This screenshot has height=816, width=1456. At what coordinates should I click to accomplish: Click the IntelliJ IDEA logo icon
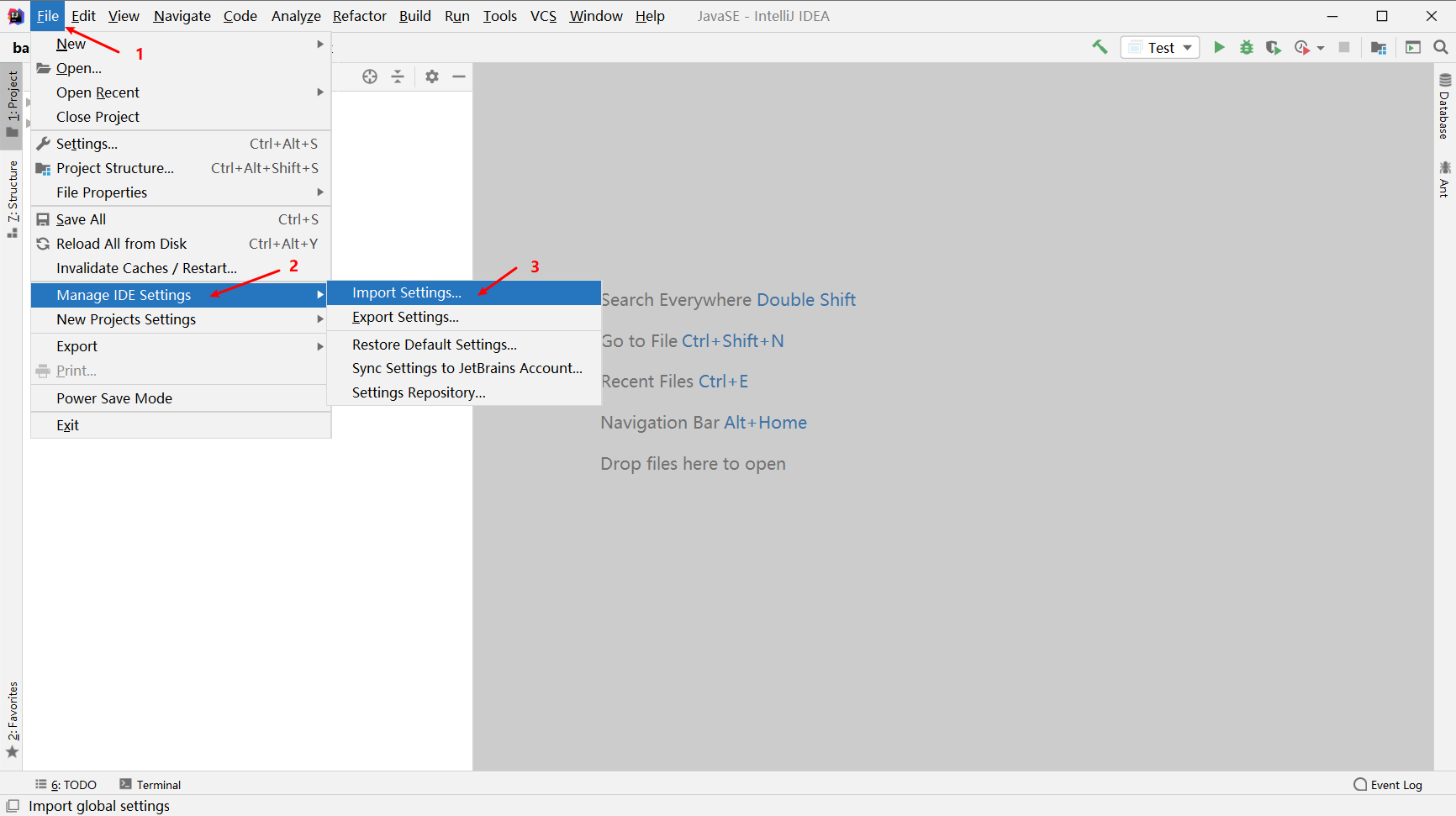(x=16, y=16)
